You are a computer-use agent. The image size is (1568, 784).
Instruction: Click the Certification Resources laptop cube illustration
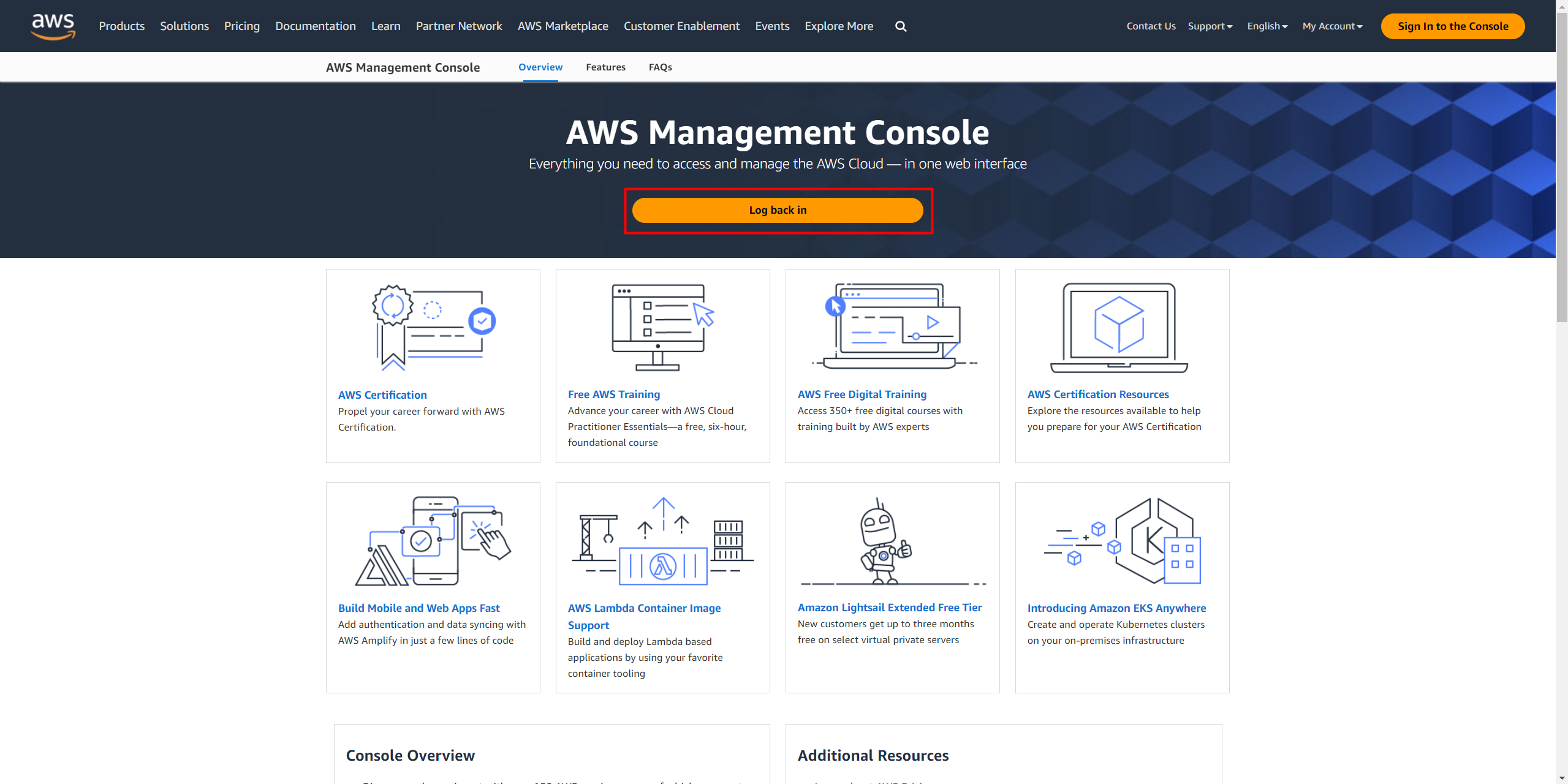click(1119, 327)
